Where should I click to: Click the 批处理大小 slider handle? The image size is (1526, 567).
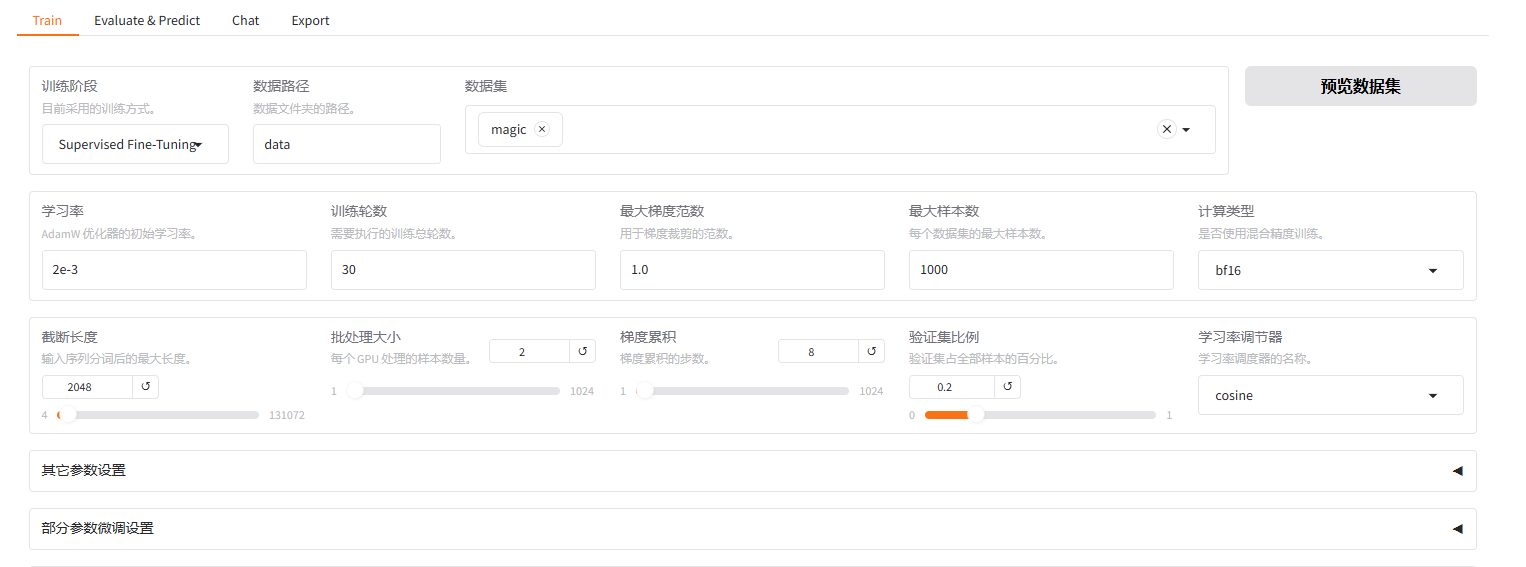click(x=355, y=391)
